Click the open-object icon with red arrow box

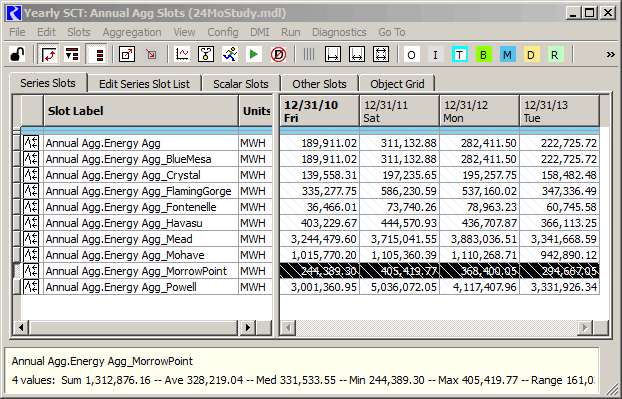[127, 54]
